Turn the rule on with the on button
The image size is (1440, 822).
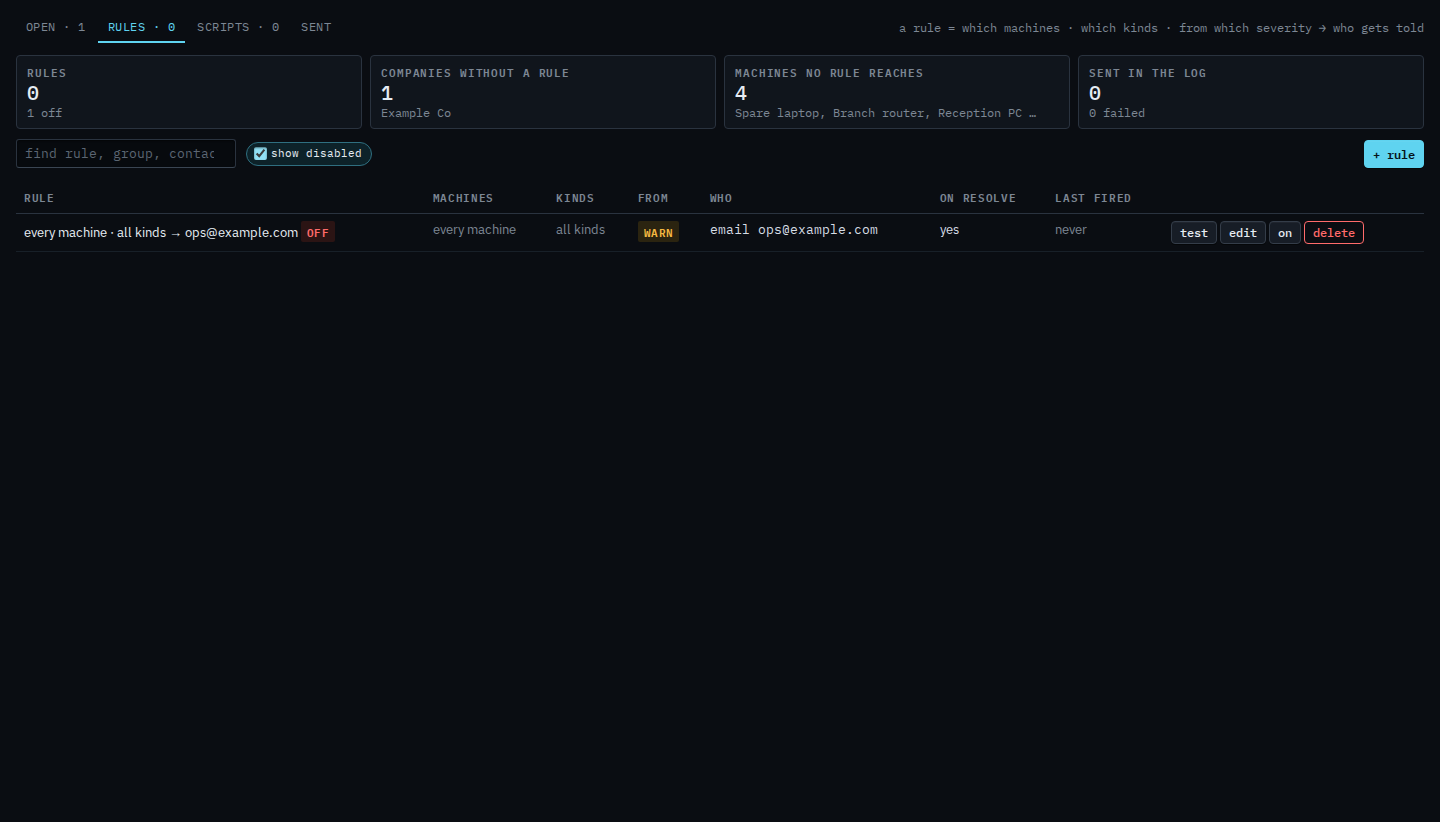[1285, 233]
